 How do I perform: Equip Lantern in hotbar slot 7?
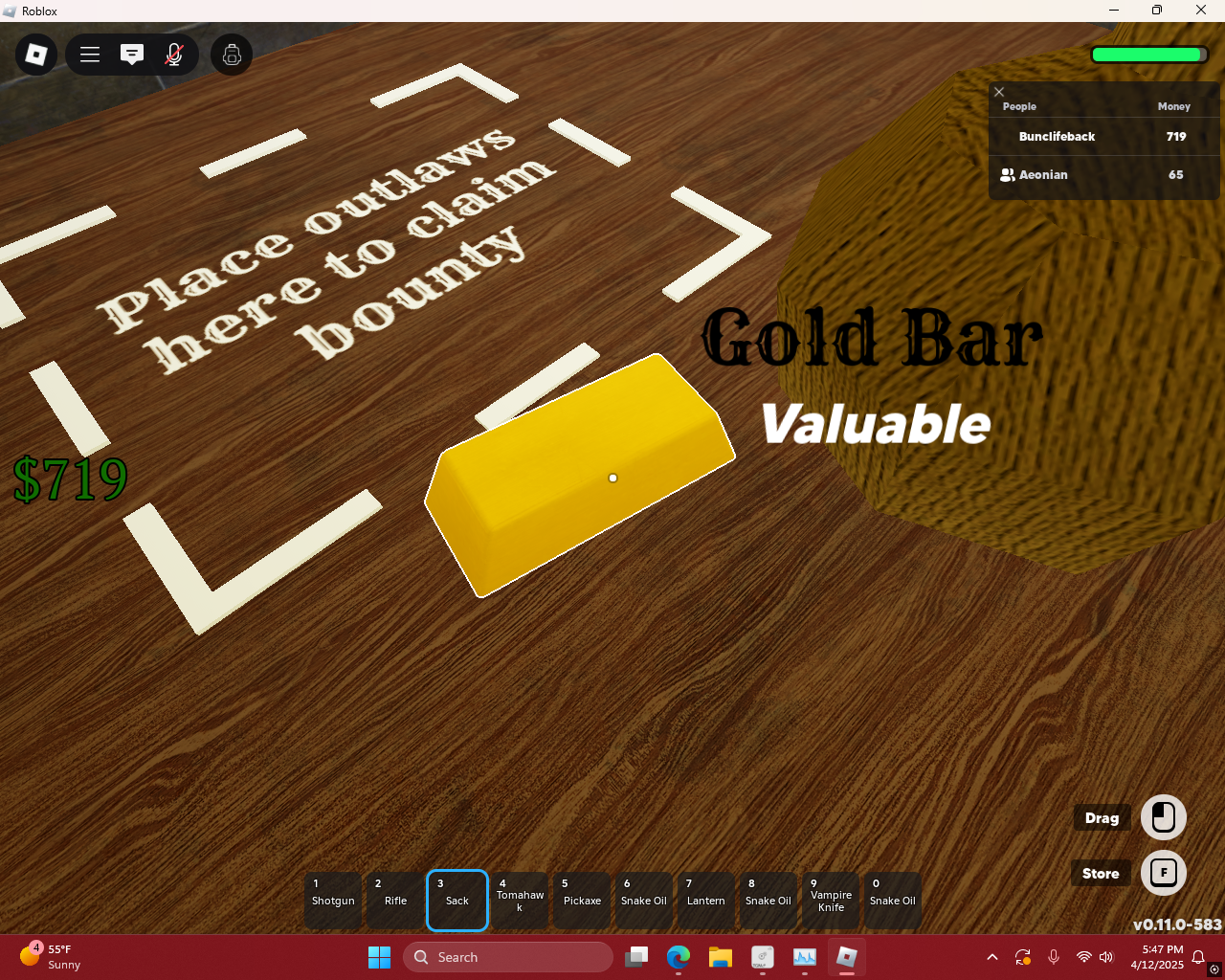tap(706, 901)
